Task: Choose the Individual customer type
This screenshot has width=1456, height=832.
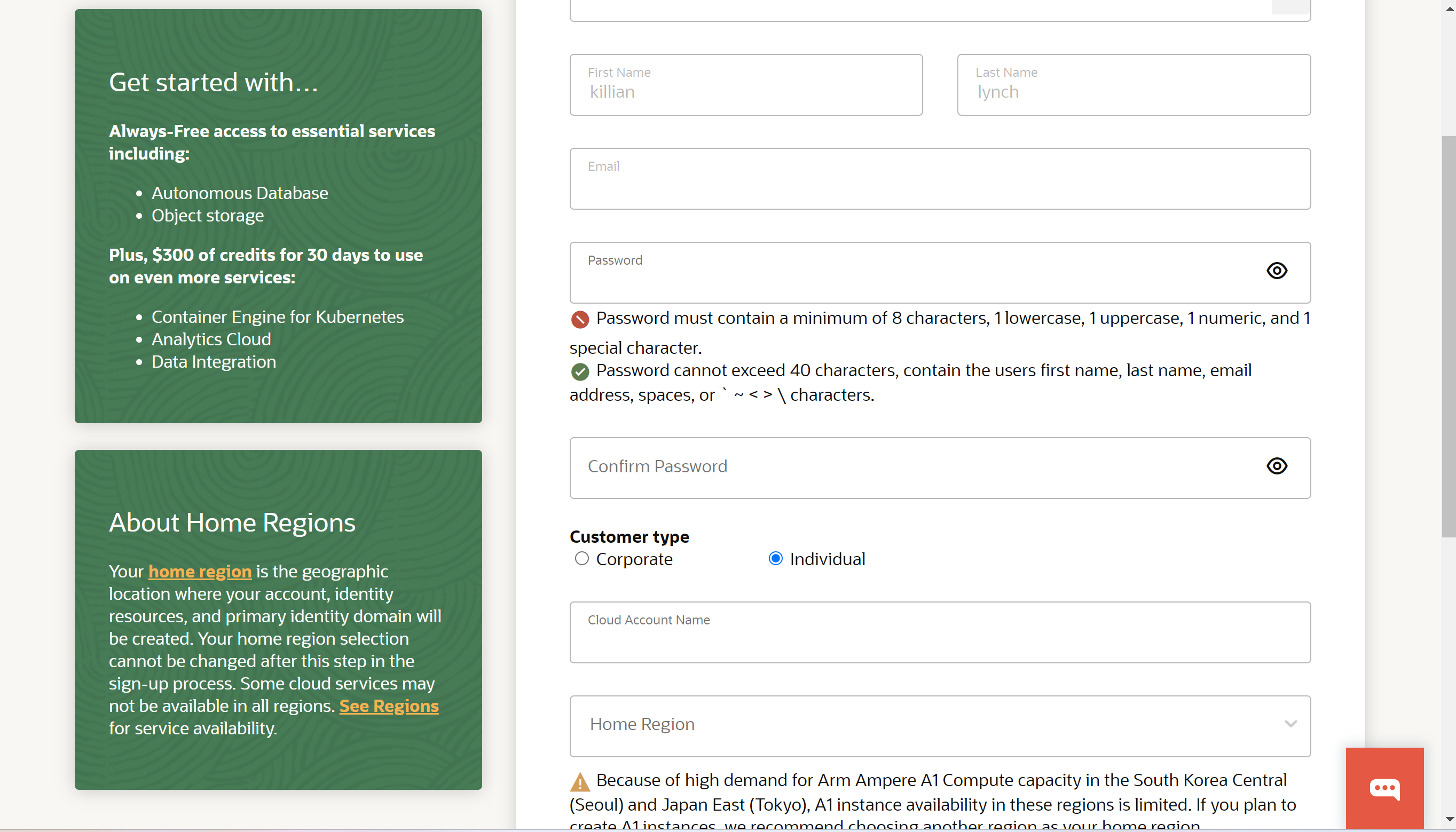Action: (775, 558)
